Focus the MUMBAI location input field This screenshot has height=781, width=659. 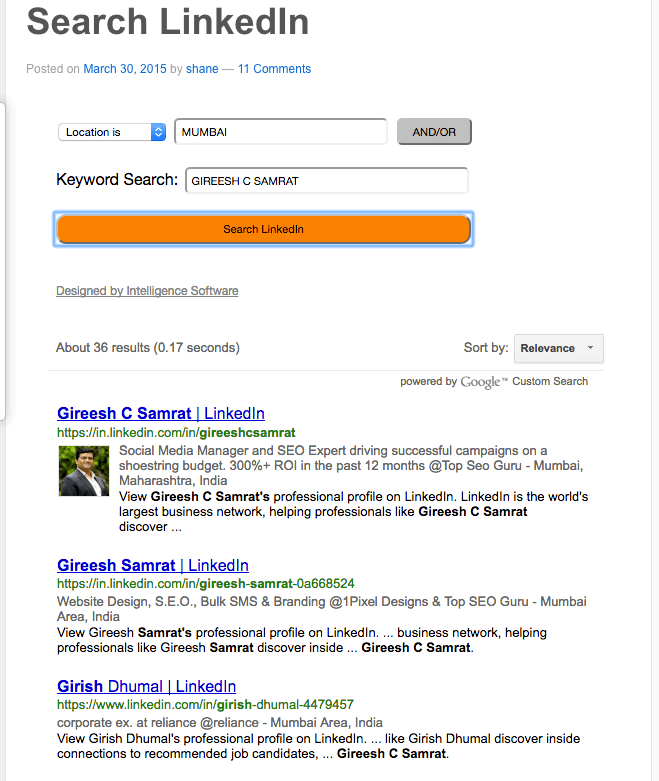(280, 132)
